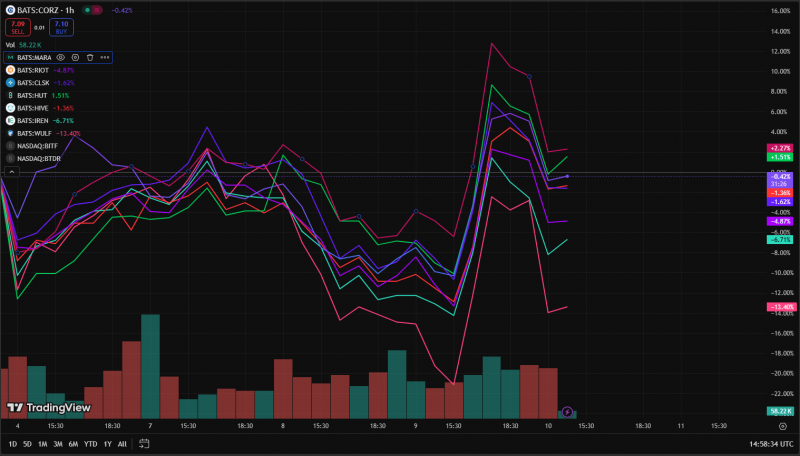The width and height of the screenshot is (800, 456).
Task: Click the -13.40% pink price scale label
Action: pyautogui.click(x=782, y=307)
